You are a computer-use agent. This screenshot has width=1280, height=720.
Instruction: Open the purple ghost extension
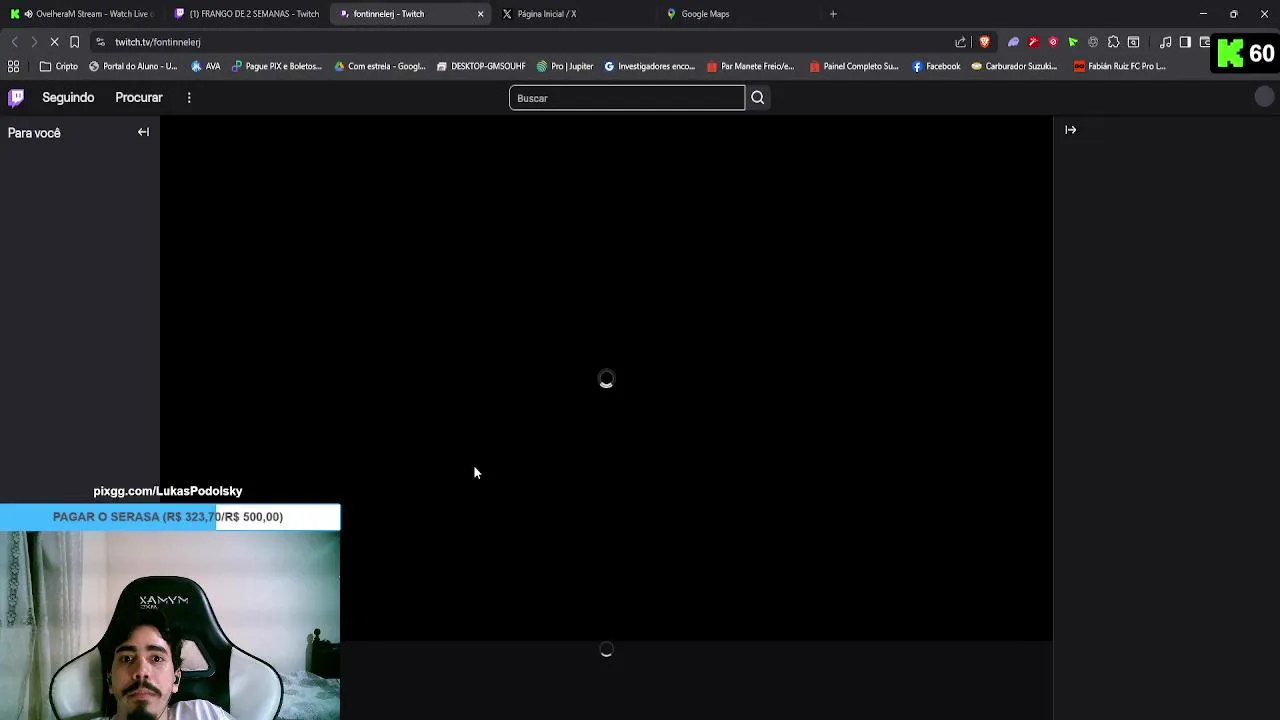pyautogui.click(x=1013, y=42)
